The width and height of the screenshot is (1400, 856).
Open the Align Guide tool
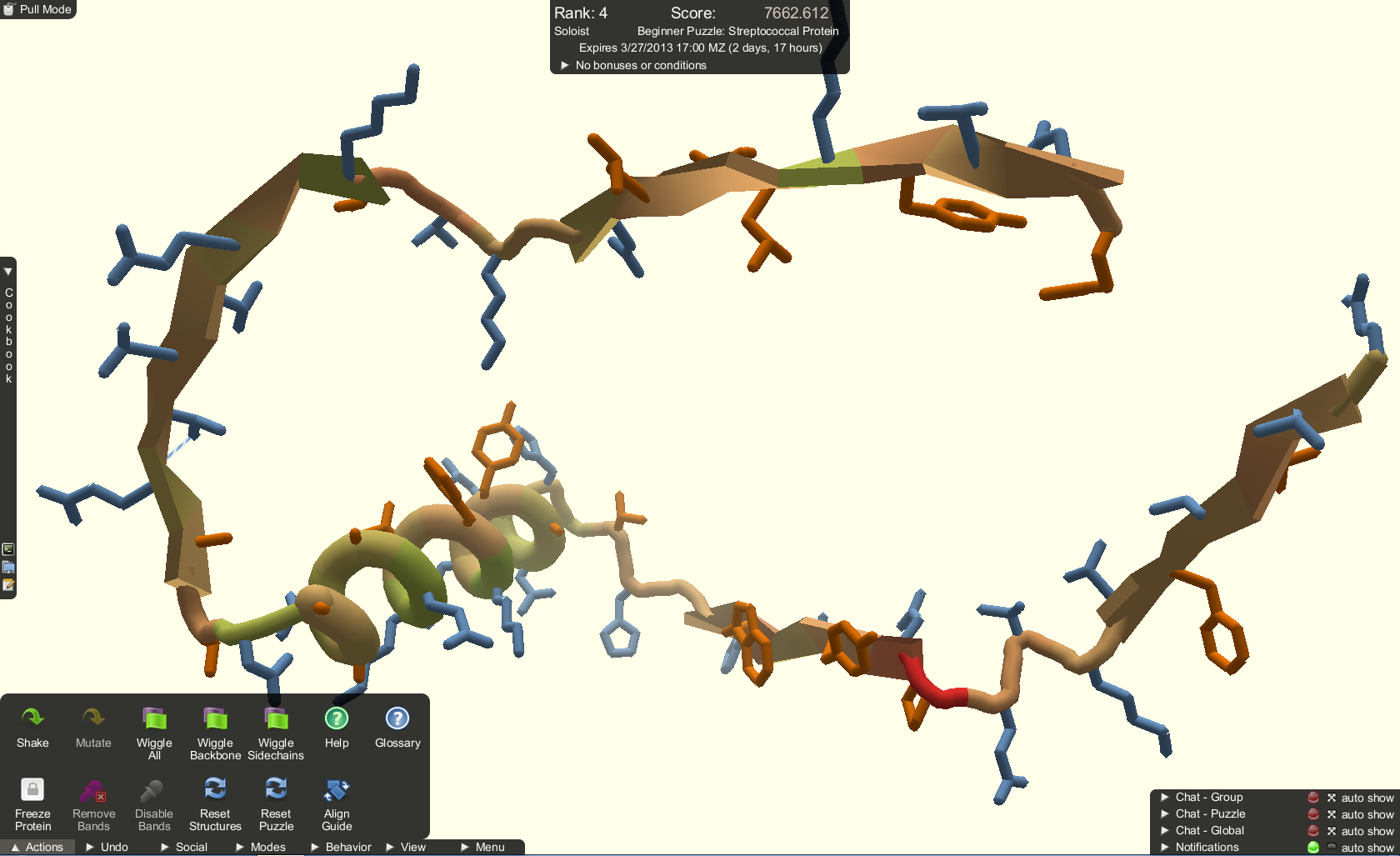(337, 803)
